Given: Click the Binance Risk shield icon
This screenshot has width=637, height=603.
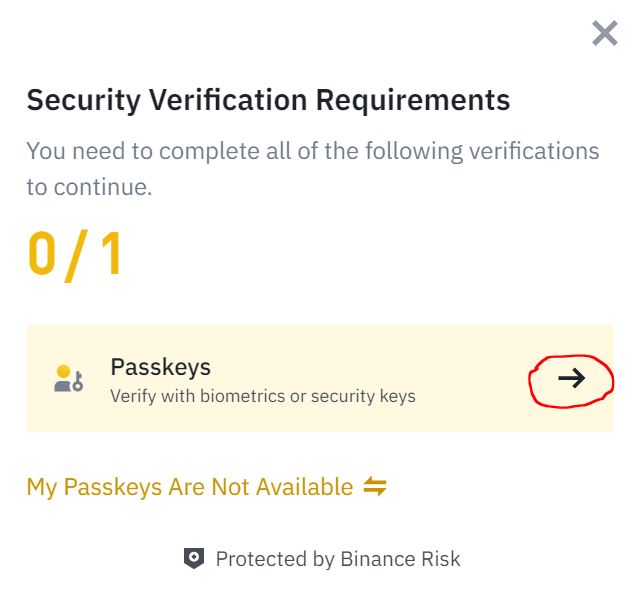Looking at the screenshot, I should (194, 559).
